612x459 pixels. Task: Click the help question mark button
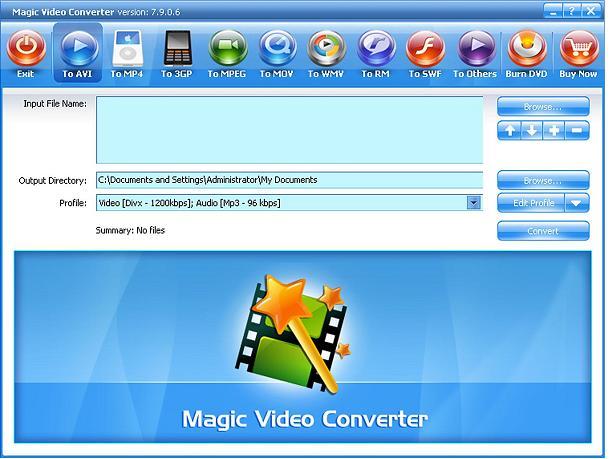pyautogui.click(x=571, y=11)
